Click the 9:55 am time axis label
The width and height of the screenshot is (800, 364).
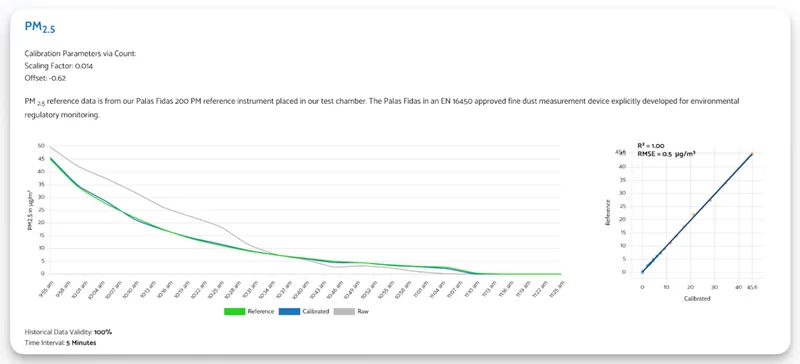[46, 290]
